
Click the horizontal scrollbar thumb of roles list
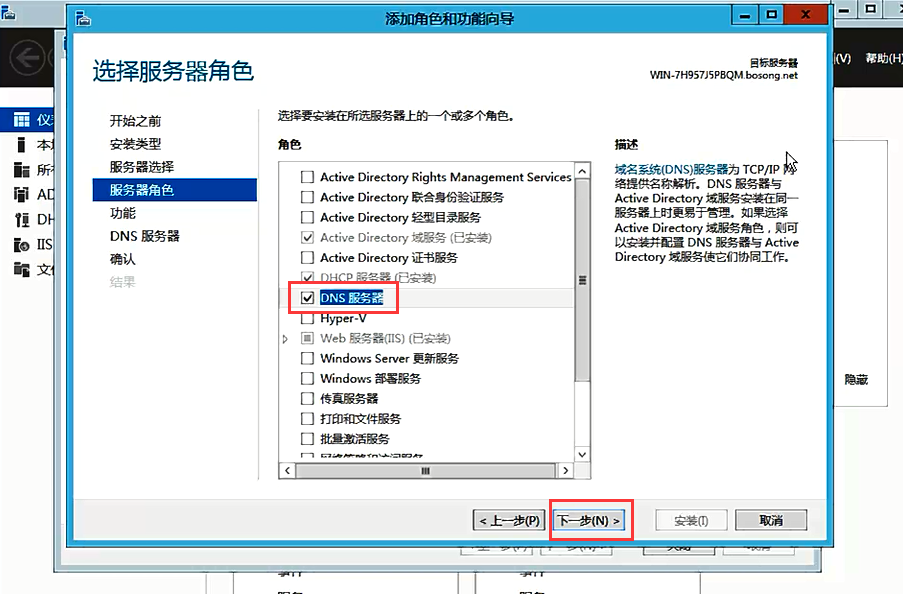click(426, 471)
